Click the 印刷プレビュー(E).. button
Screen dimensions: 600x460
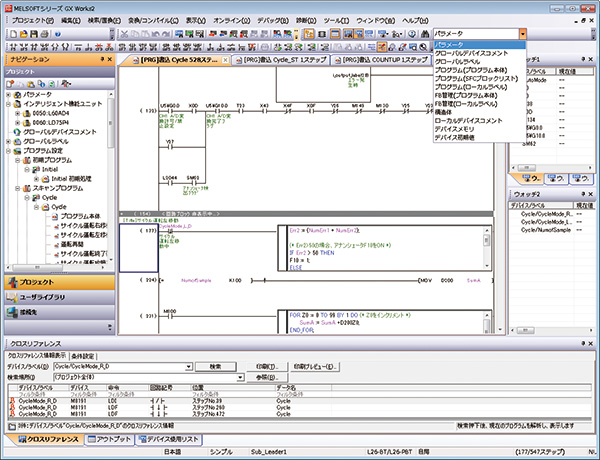pos(315,367)
